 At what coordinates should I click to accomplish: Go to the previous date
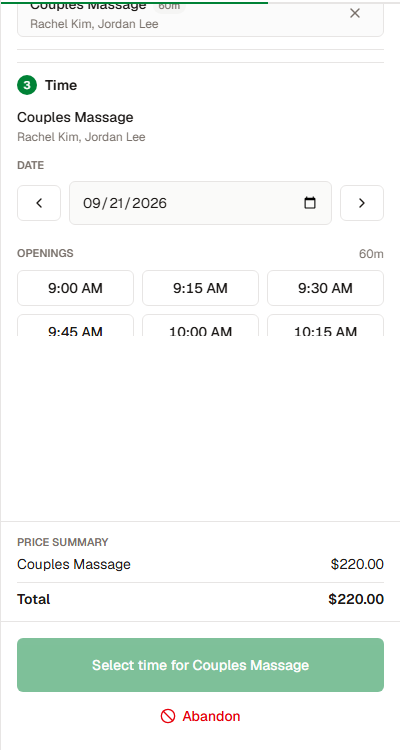click(39, 203)
